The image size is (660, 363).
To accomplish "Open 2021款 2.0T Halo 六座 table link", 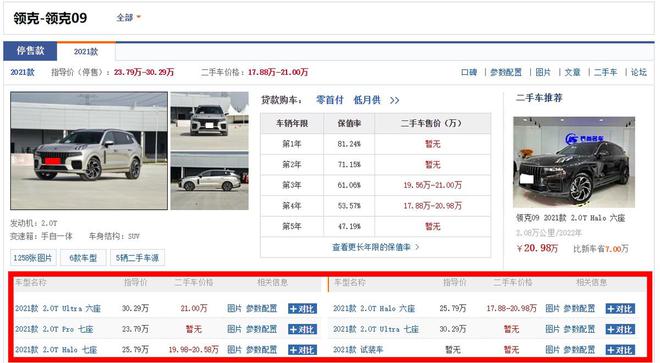I will click(x=374, y=309).
